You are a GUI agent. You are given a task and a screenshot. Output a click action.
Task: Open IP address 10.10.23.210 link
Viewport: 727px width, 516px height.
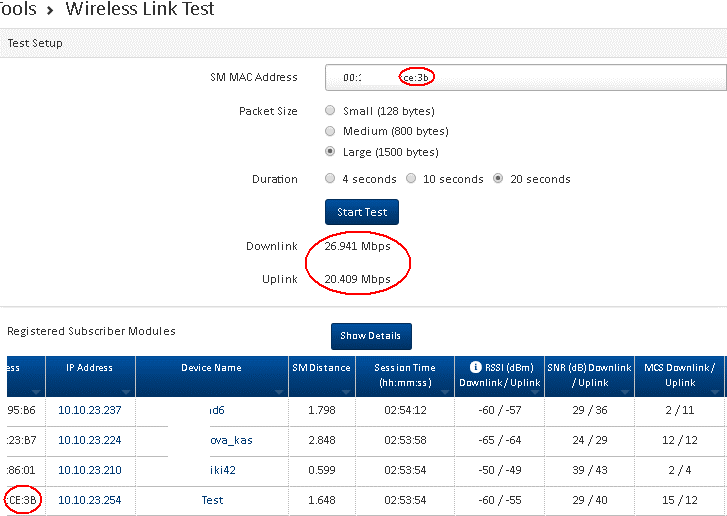click(x=90, y=470)
